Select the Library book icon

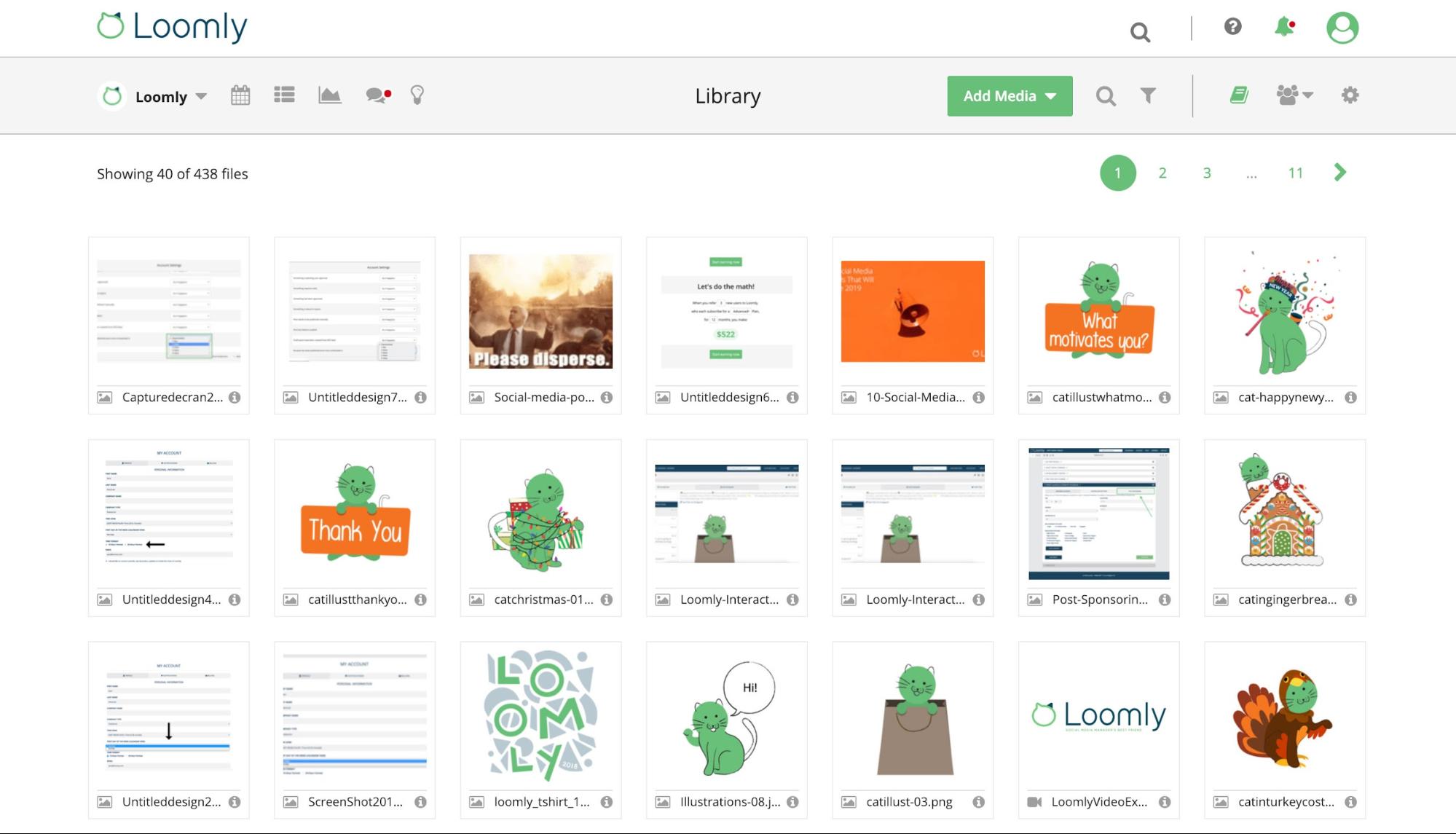(x=1239, y=94)
